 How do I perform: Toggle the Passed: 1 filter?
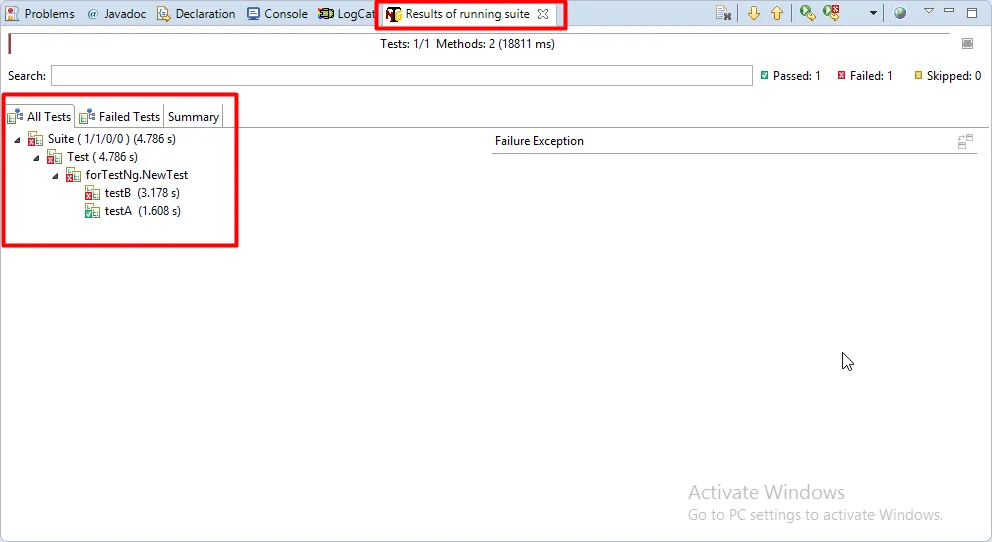coord(791,76)
